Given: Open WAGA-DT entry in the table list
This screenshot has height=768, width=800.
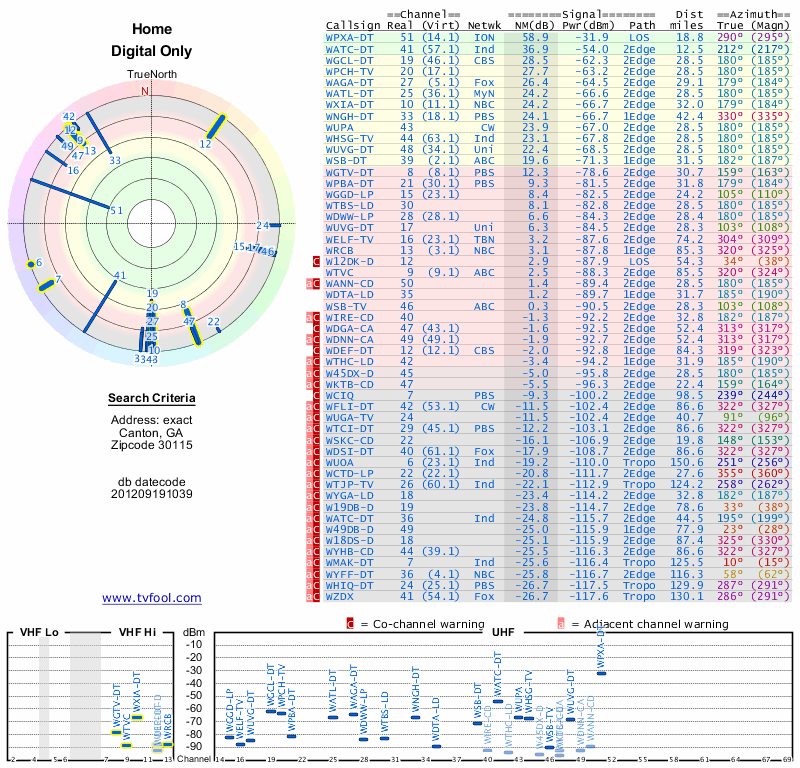Looking at the screenshot, I should pos(349,82).
